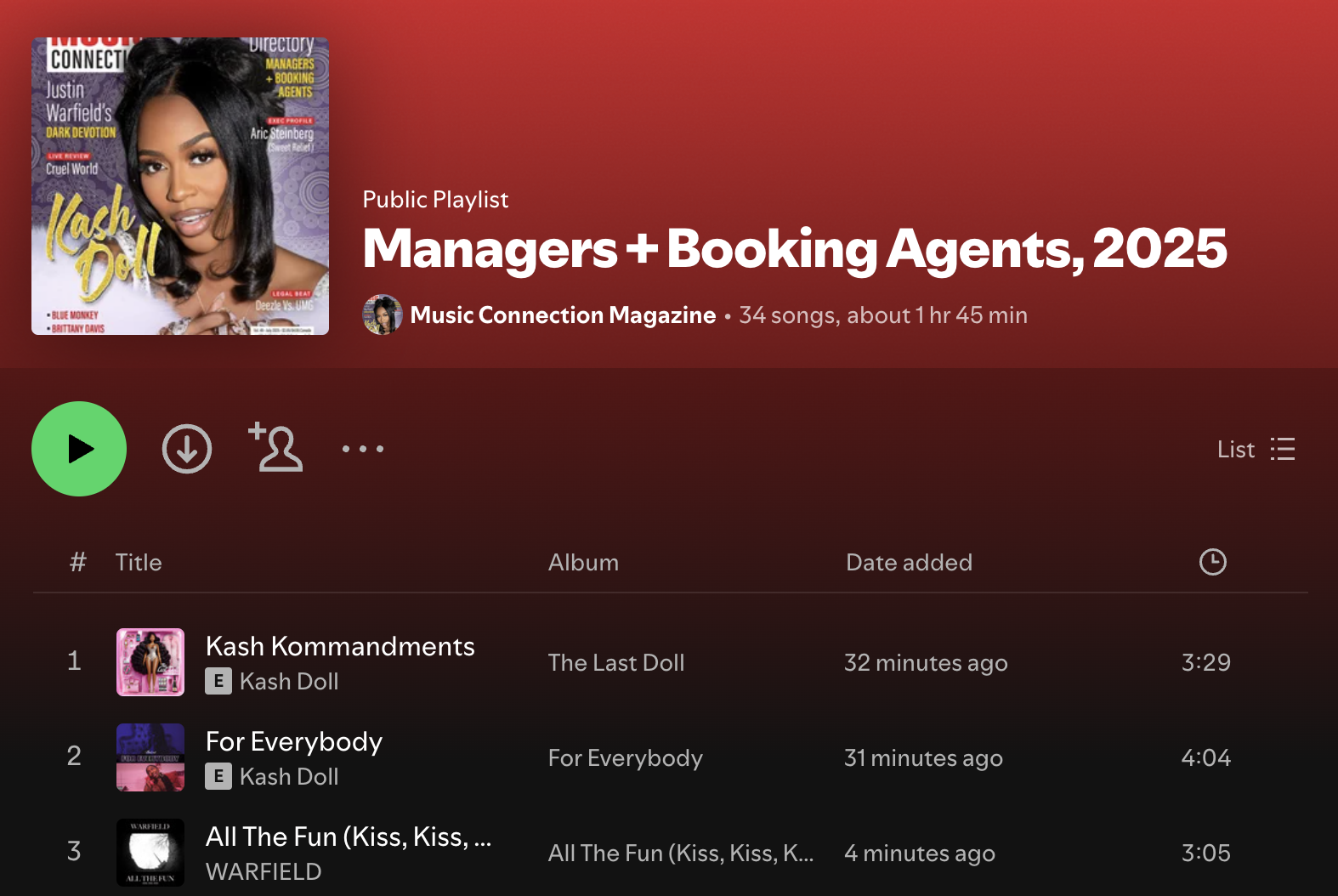The image size is (1338, 896).
Task: Sort by the # track number header
Action: tap(78, 562)
